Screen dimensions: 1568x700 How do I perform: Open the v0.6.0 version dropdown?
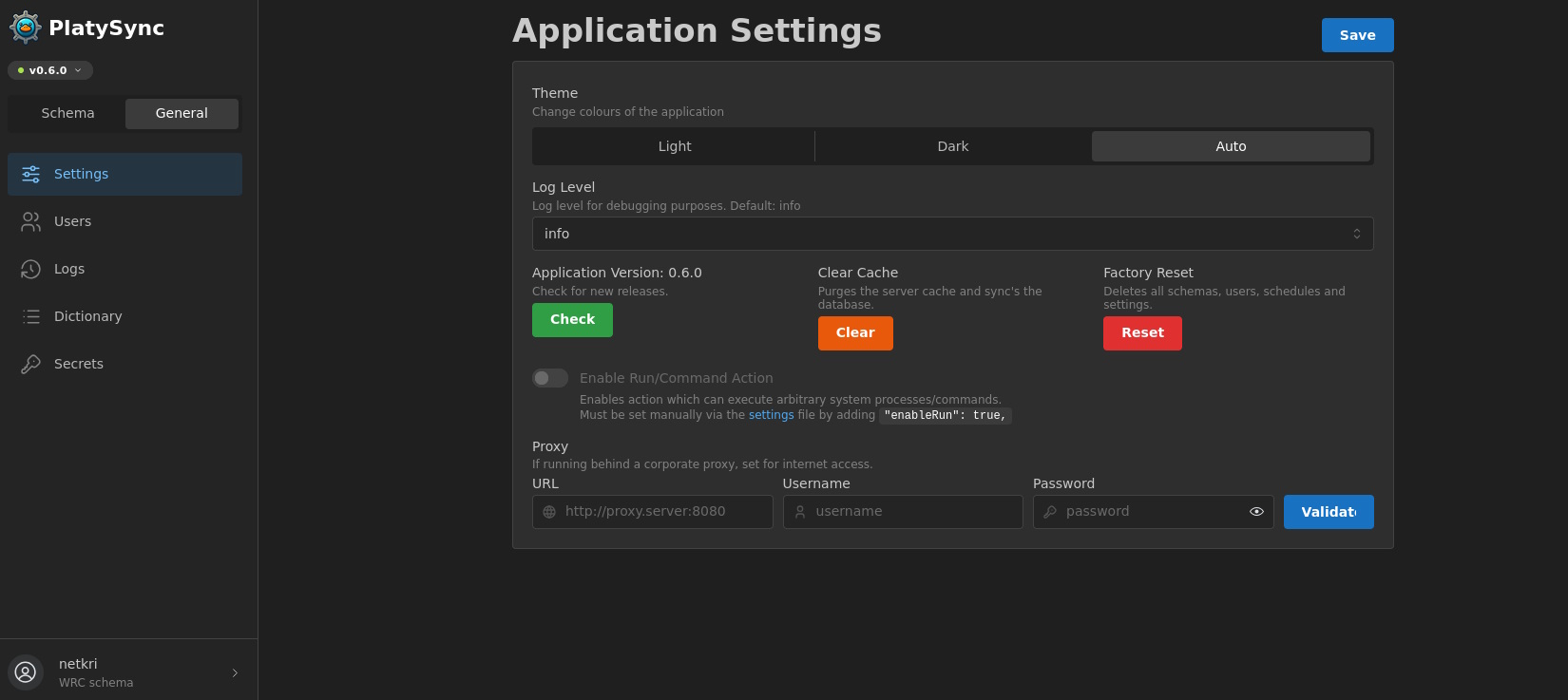50,70
